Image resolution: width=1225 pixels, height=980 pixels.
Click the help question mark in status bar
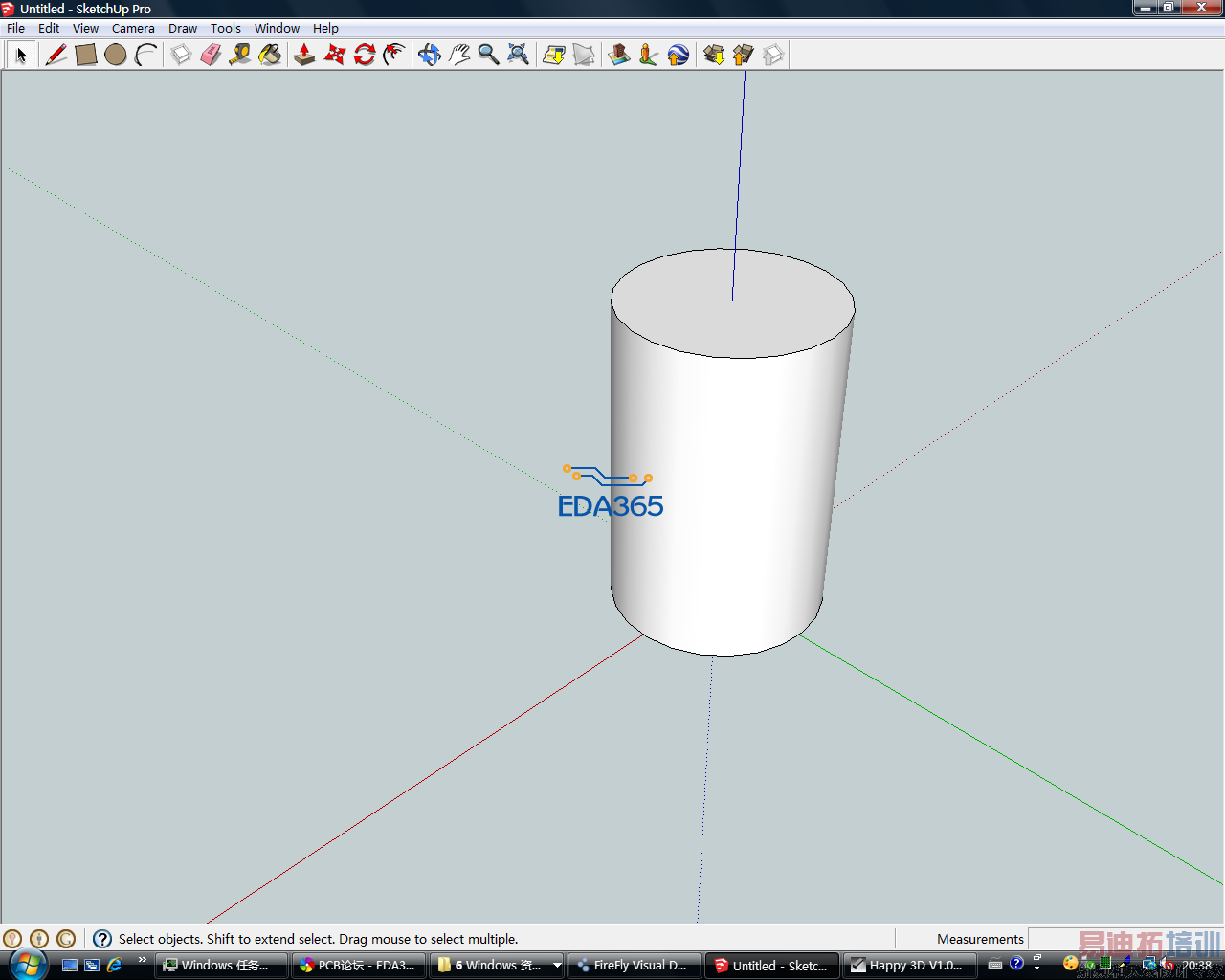tap(102, 939)
